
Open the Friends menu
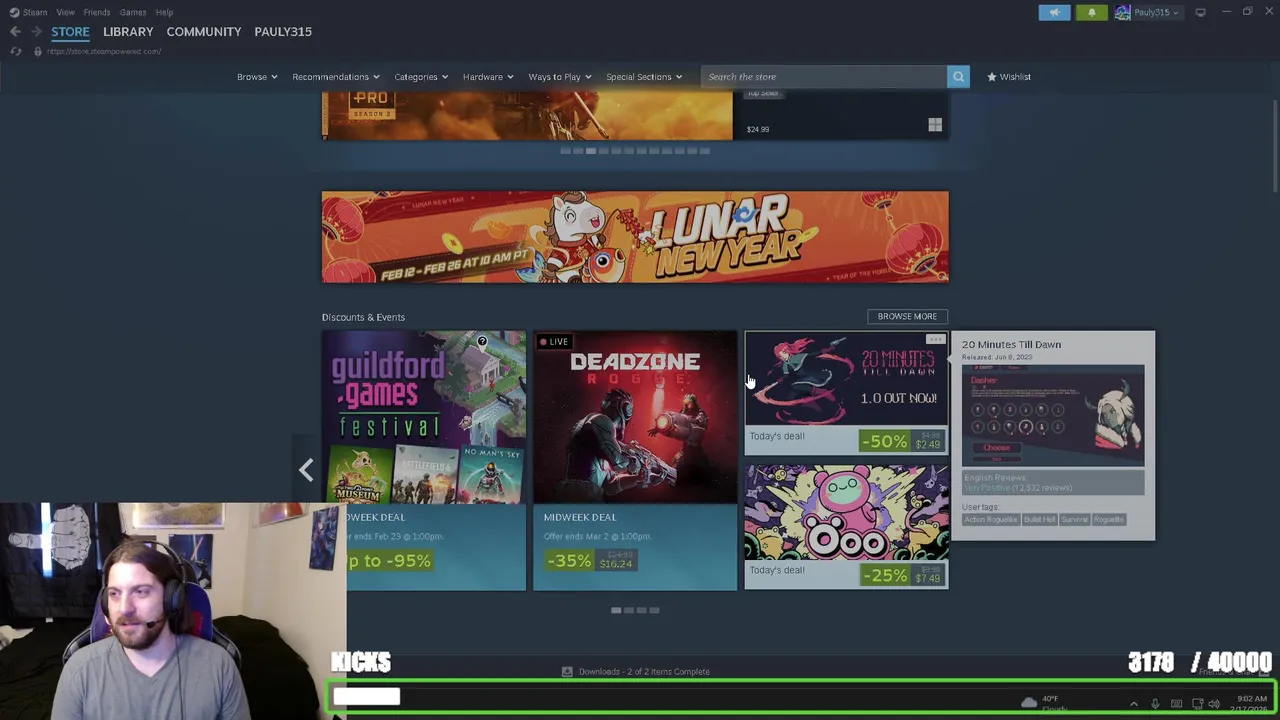[97, 12]
